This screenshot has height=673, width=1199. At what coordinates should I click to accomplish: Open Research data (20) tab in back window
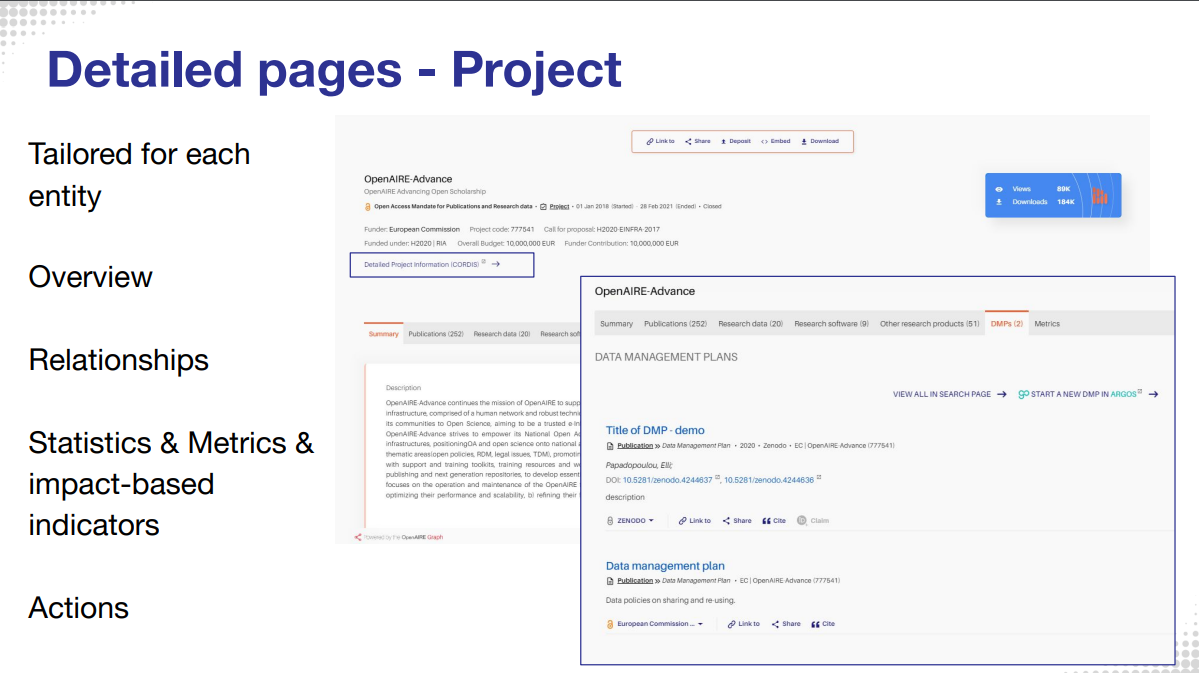click(502, 334)
